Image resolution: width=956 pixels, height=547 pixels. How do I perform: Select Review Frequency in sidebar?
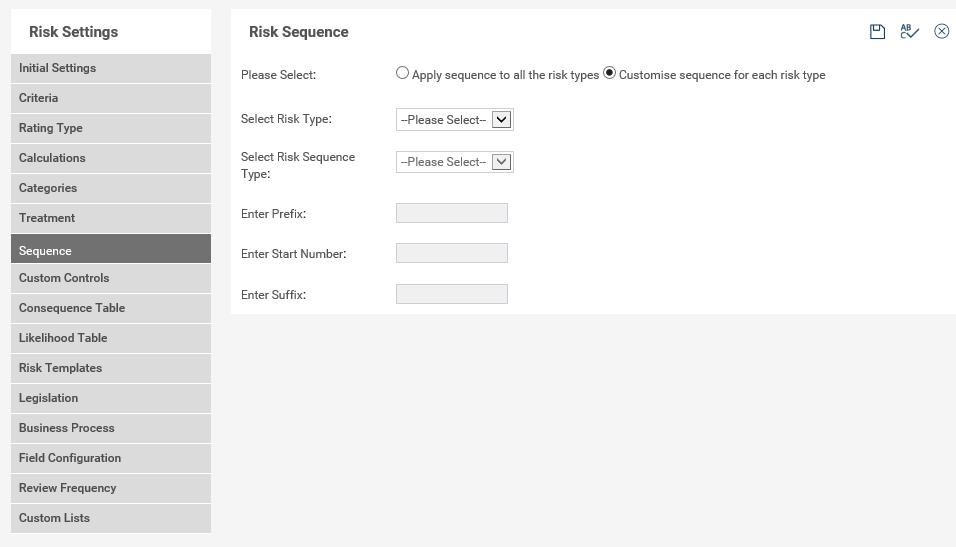(111, 488)
